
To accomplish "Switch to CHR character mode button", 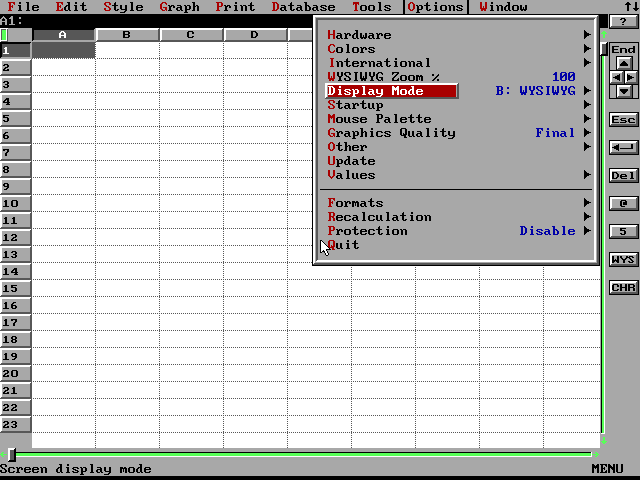I will tap(623, 287).
